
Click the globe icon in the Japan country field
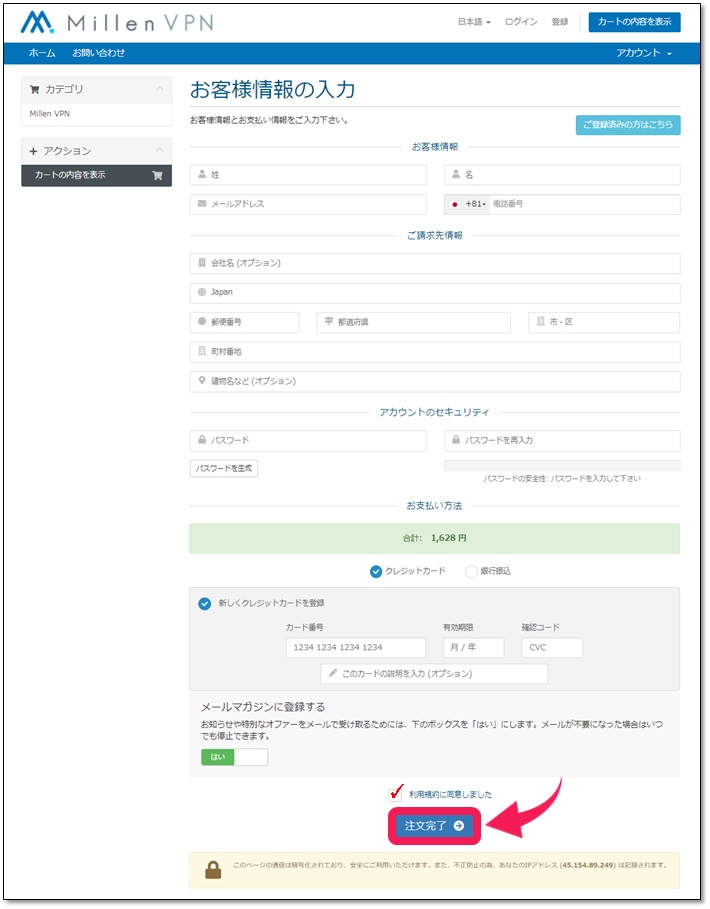tap(202, 292)
